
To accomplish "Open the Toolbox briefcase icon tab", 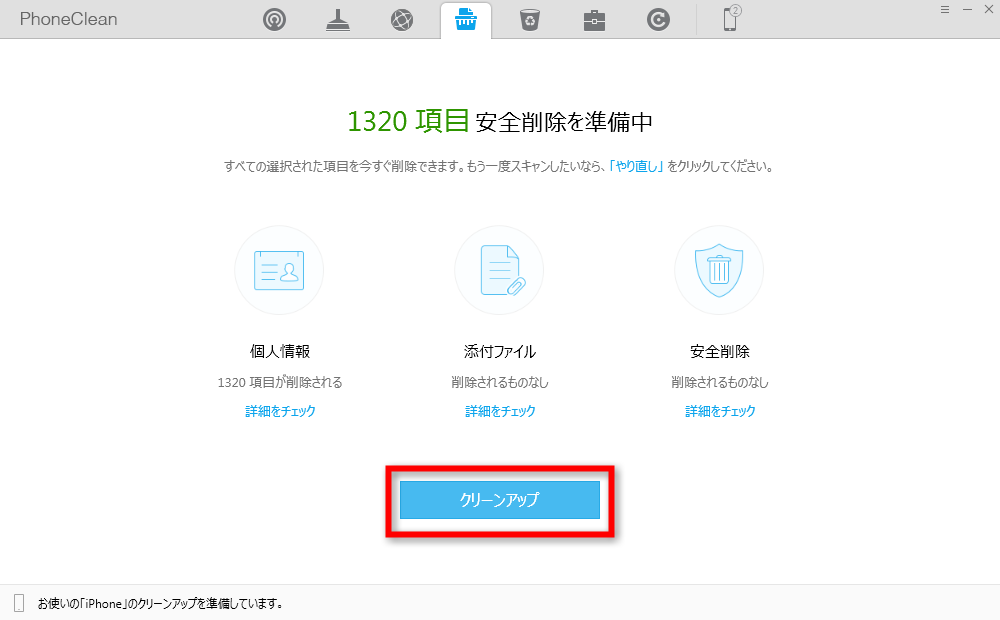I will pyautogui.click(x=594, y=20).
